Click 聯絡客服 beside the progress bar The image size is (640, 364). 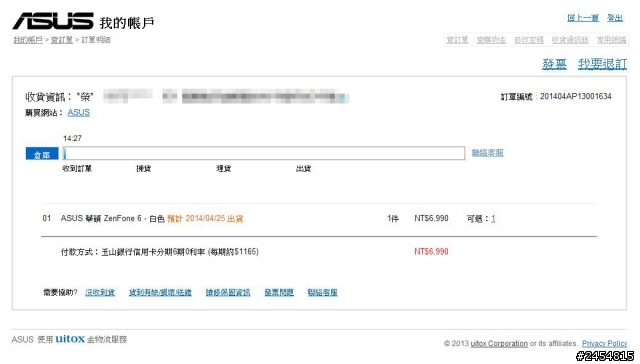(x=487, y=153)
